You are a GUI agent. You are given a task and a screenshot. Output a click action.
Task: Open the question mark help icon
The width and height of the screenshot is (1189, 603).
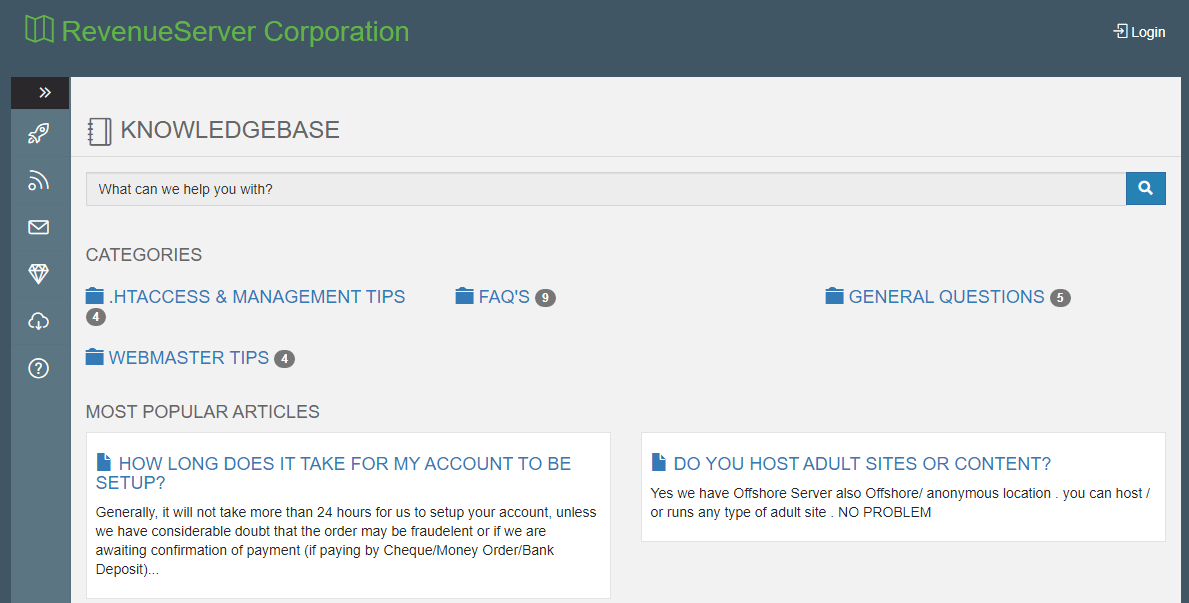[39, 368]
